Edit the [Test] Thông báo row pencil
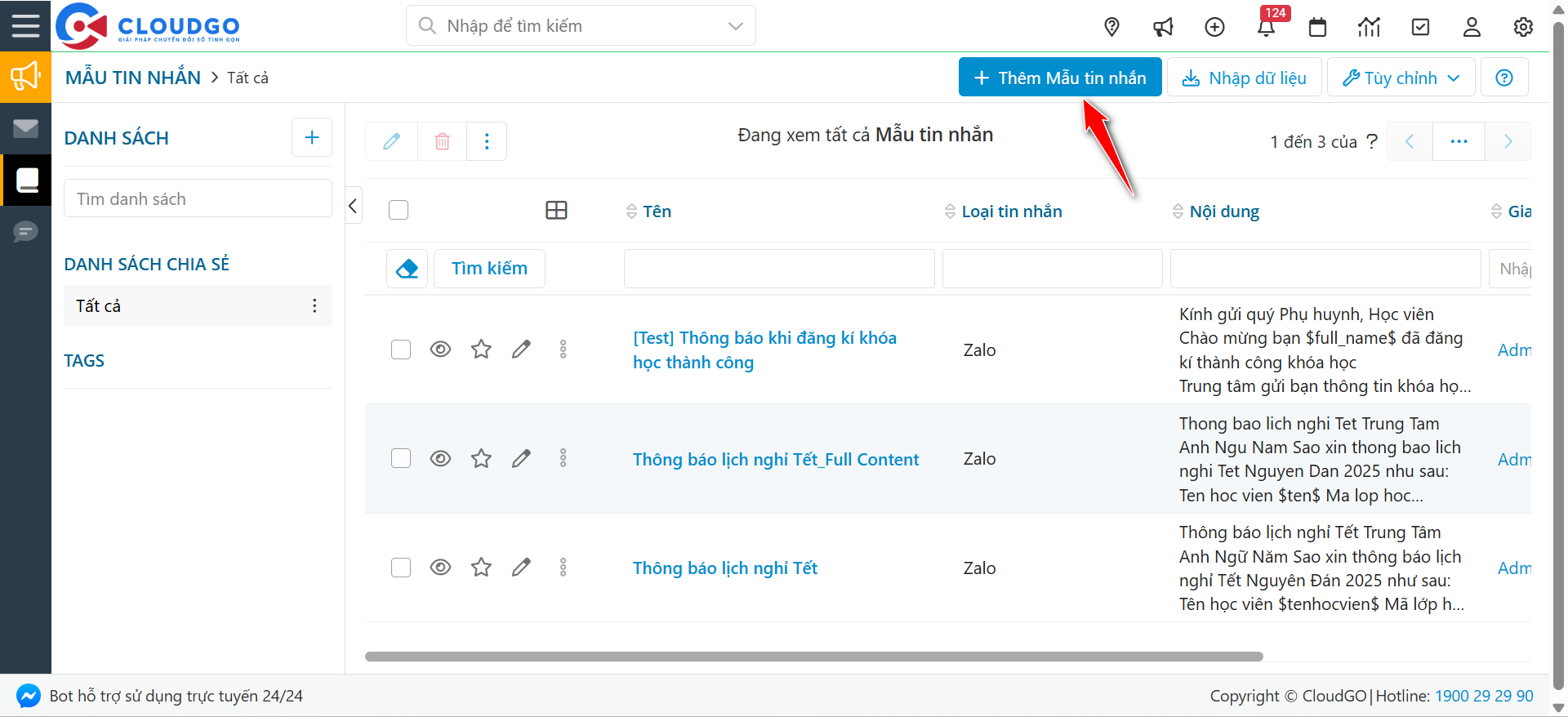Screen dimensions: 1568x717 (521, 350)
